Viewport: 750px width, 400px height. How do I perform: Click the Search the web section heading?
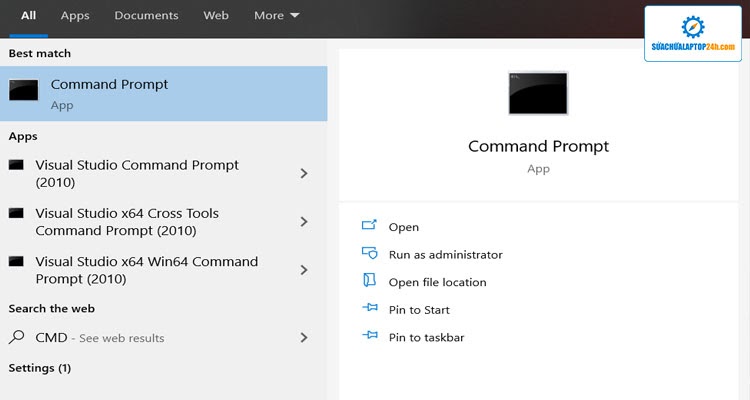click(52, 309)
